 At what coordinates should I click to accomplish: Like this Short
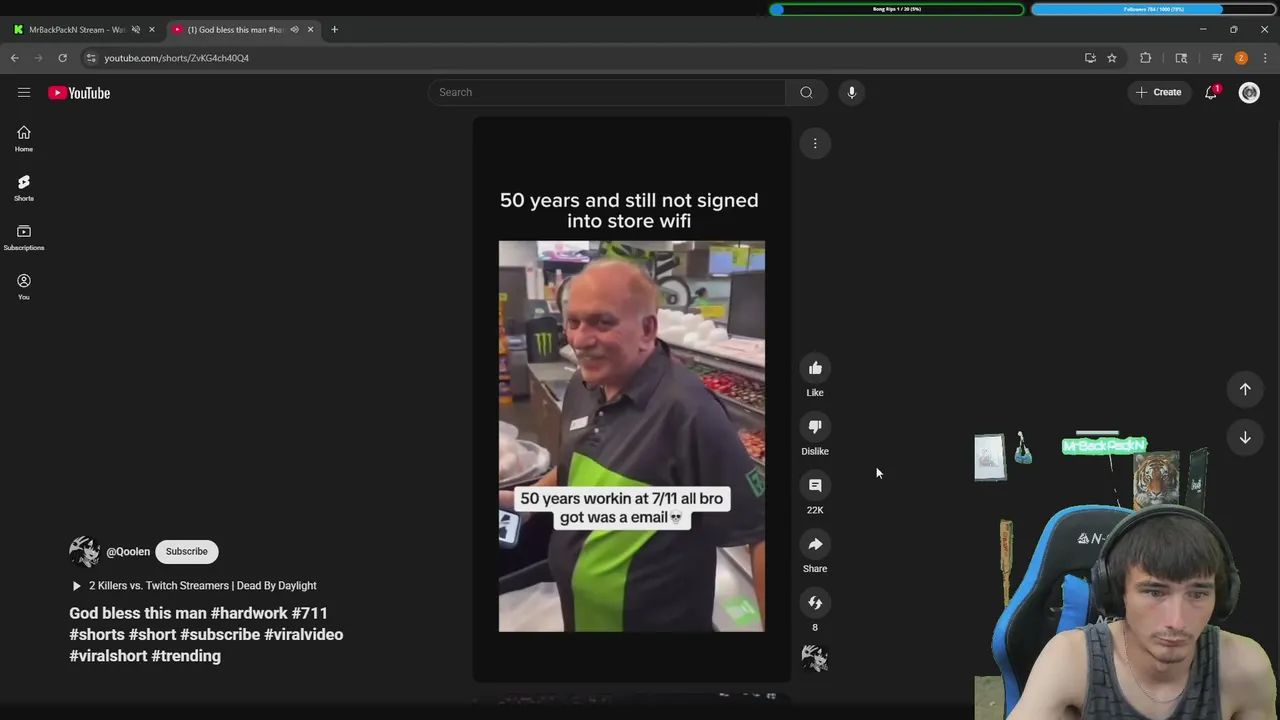click(815, 369)
